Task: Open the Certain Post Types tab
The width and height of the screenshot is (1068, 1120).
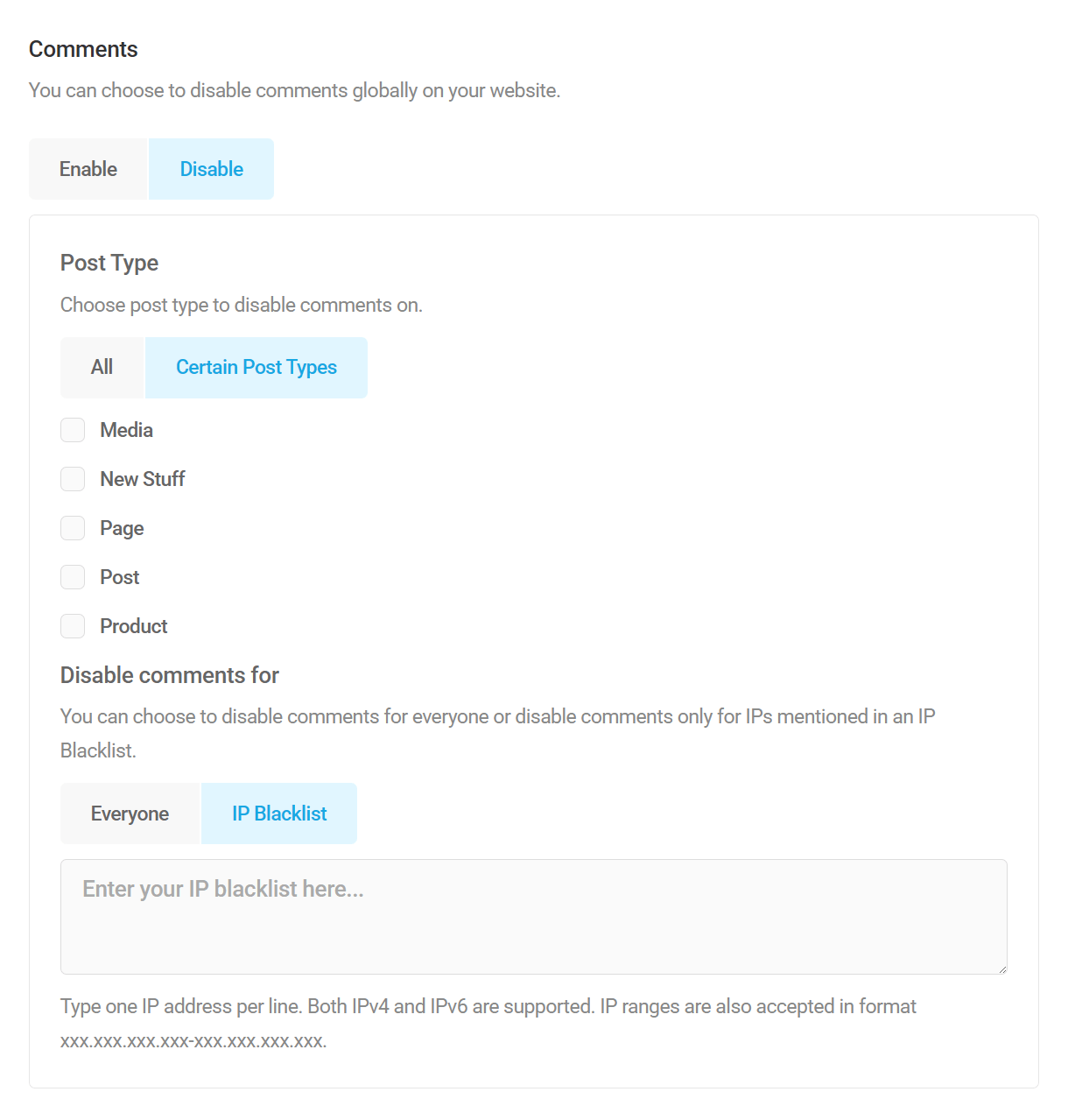Action: click(x=256, y=367)
